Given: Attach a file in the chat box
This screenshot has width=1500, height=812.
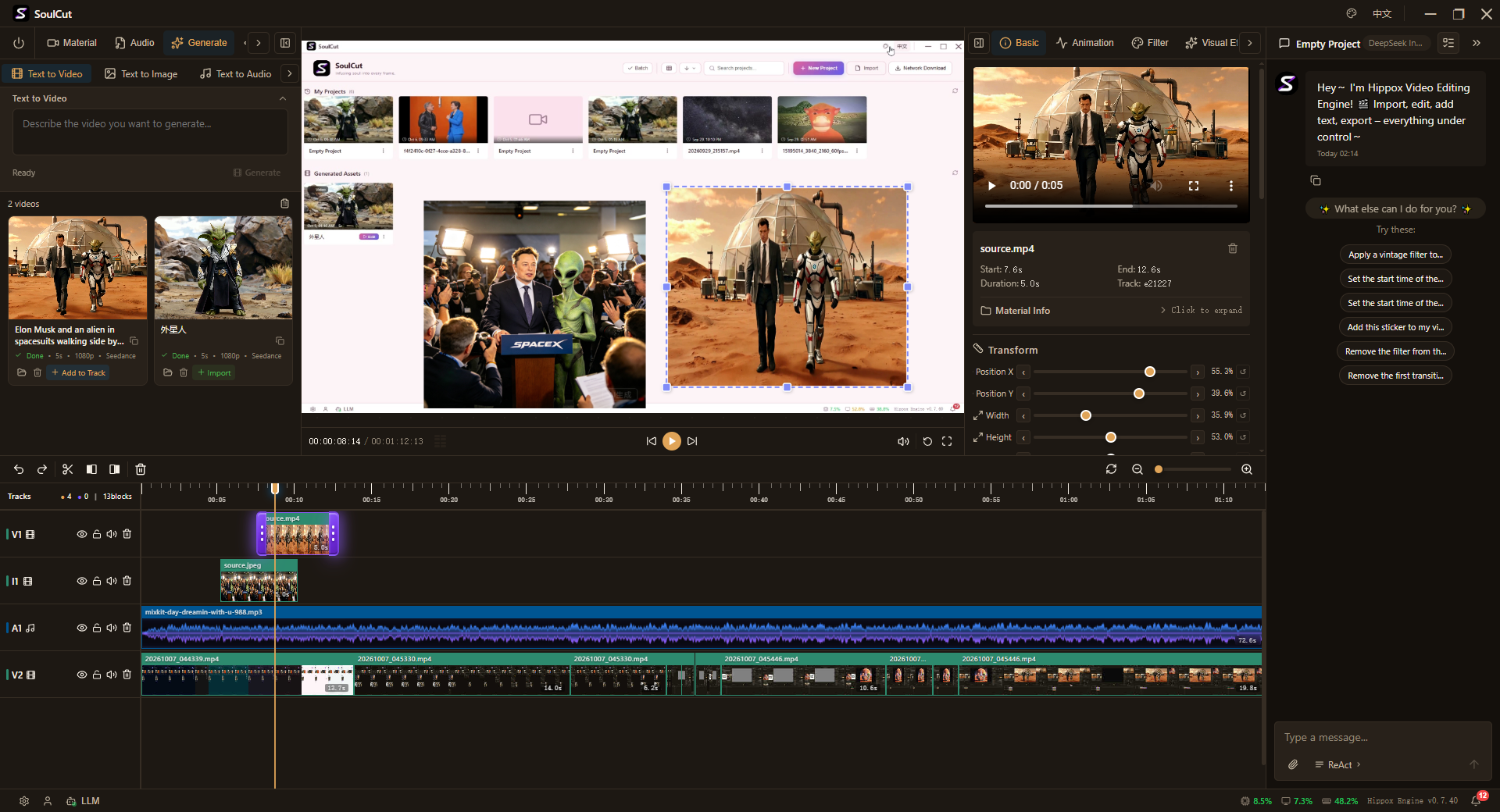Looking at the screenshot, I should pyautogui.click(x=1293, y=764).
